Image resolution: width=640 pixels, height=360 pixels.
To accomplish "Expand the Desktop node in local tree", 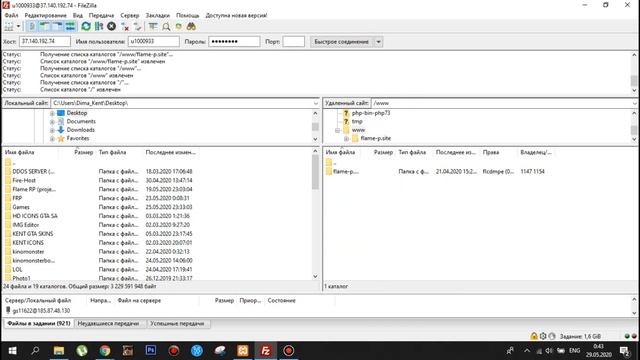I will pyautogui.click(x=52, y=113).
